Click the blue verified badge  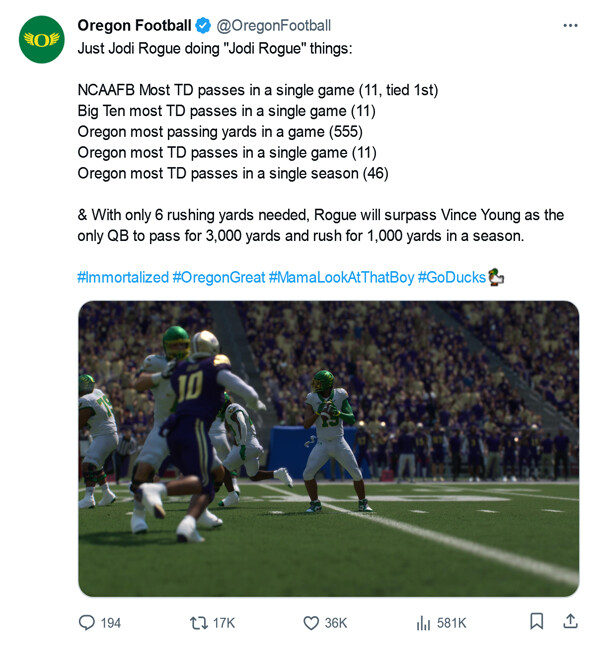[203, 26]
